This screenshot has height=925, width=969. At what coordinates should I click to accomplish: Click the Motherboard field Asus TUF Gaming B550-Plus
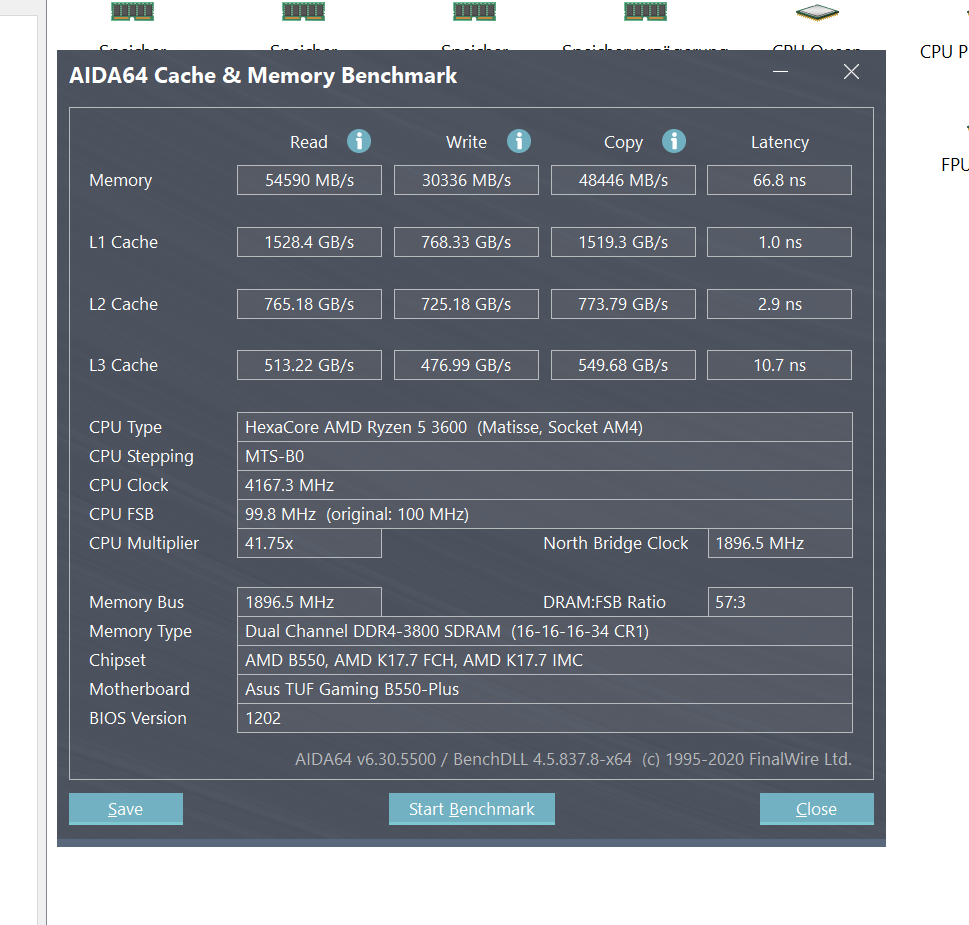pos(544,689)
